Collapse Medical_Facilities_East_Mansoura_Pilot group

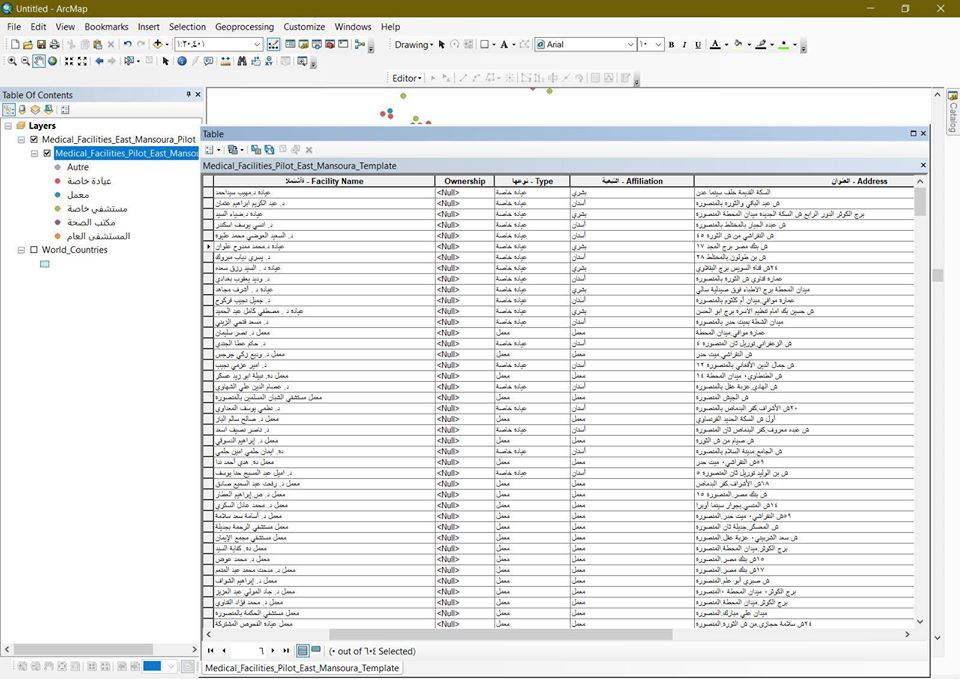click(x=21, y=140)
